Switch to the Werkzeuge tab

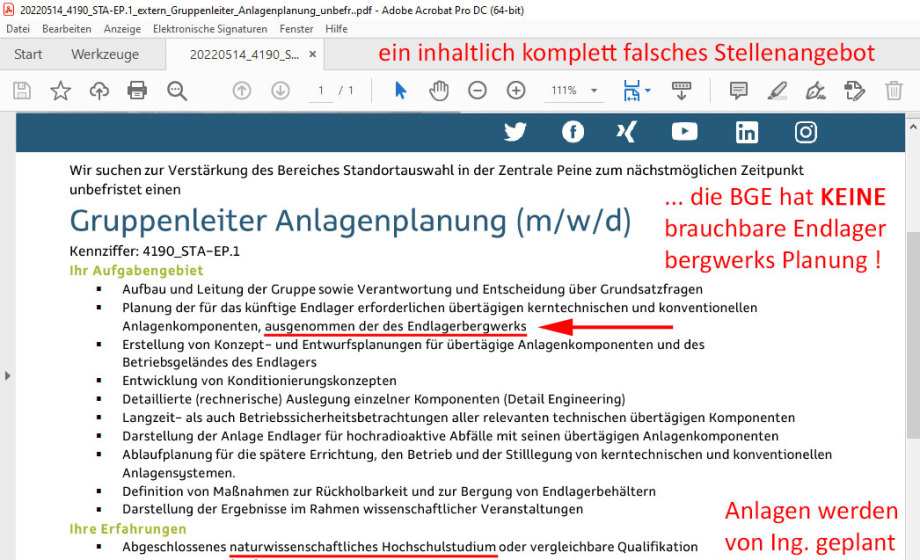(105, 54)
